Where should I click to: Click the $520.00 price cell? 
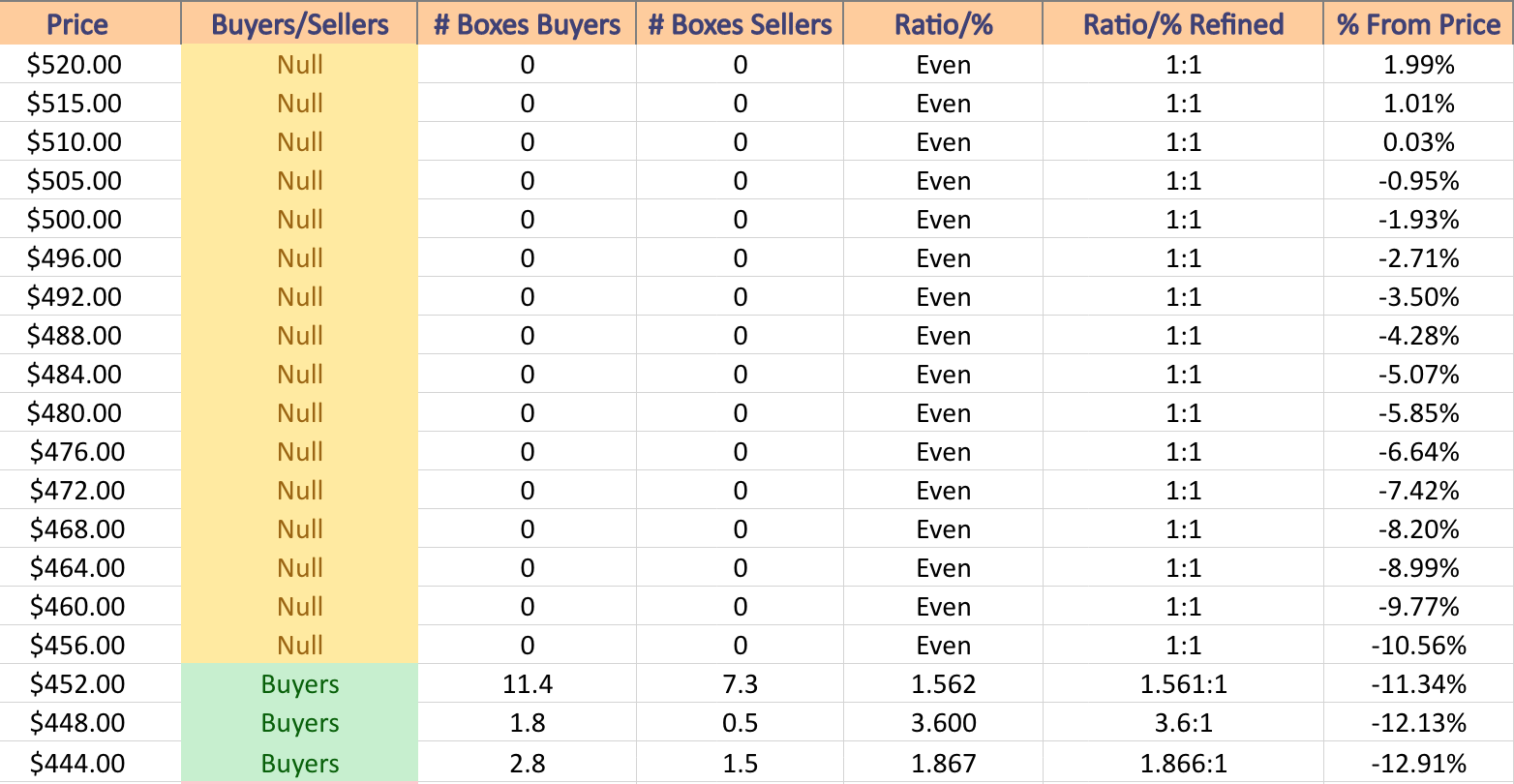pyautogui.click(x=91, y=65)
